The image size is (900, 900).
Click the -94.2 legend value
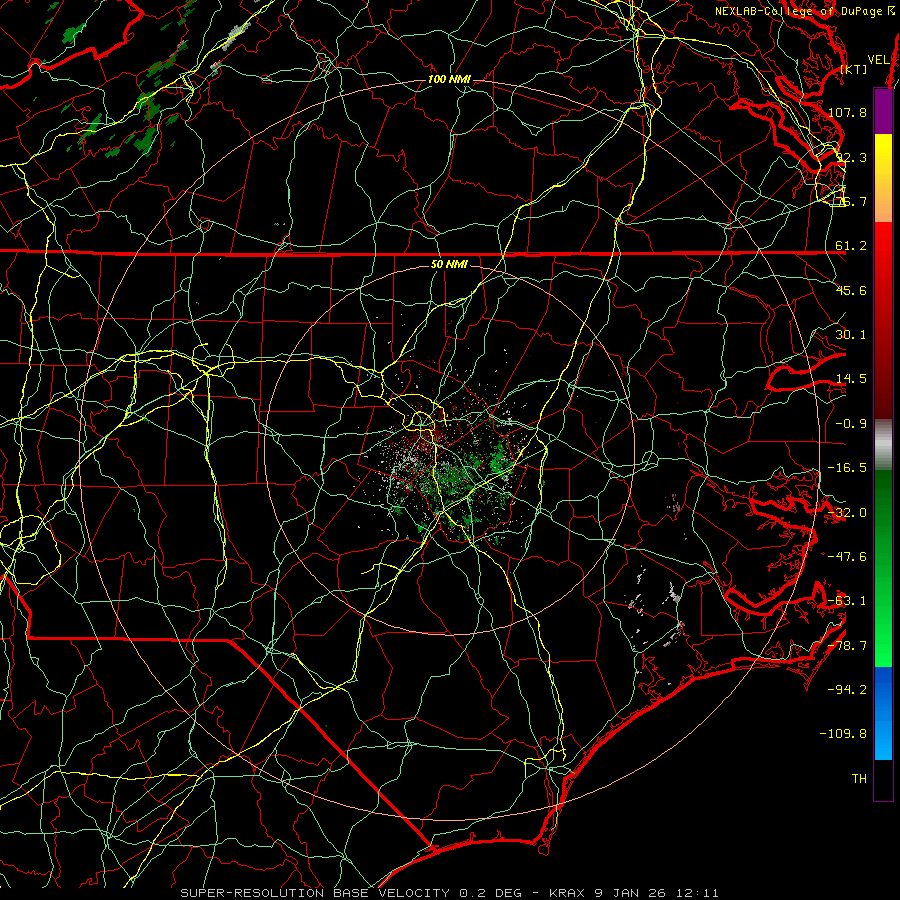(x=847, y=689)
